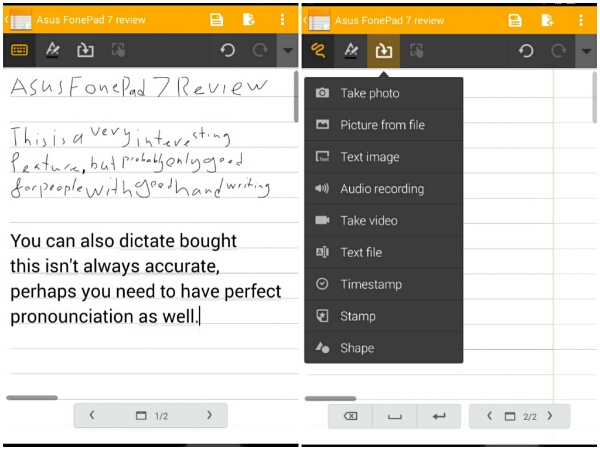Go to next page in right screen pager

(x=550, y=416)
